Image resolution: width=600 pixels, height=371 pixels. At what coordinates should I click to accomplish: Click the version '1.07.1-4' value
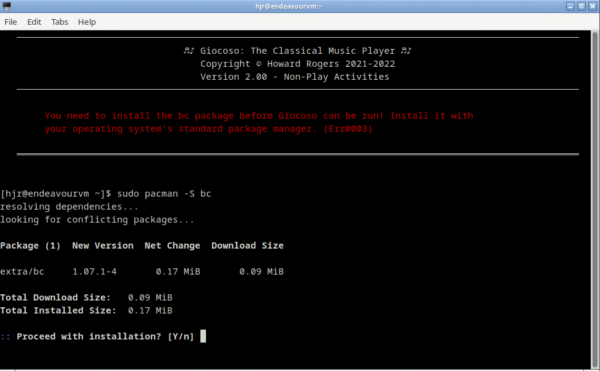click(95, 272)
